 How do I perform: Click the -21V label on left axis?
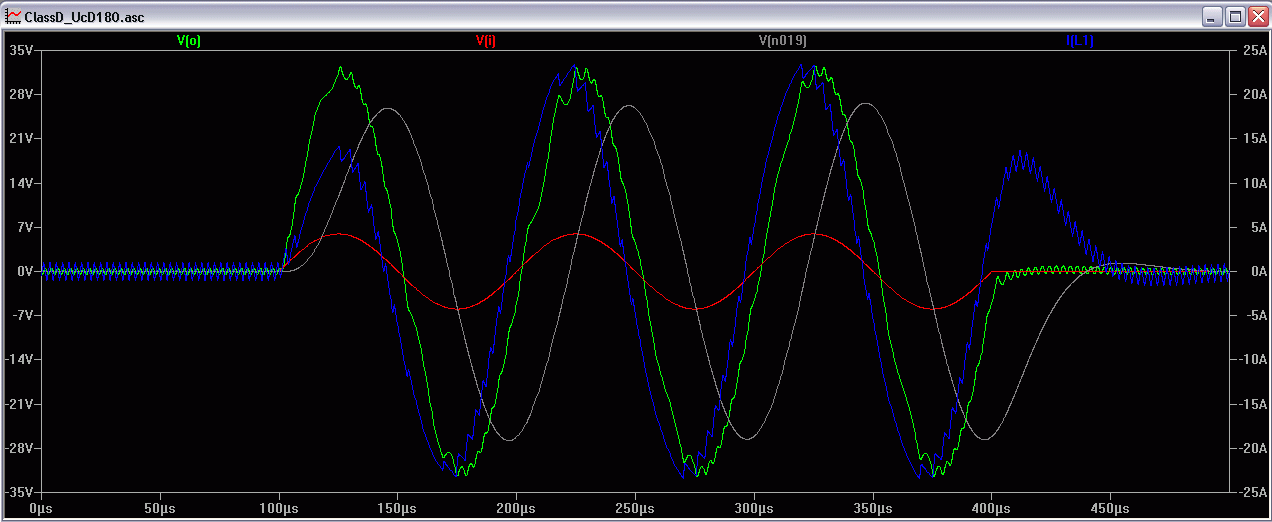pyautogui.click(x=19, y=404)
